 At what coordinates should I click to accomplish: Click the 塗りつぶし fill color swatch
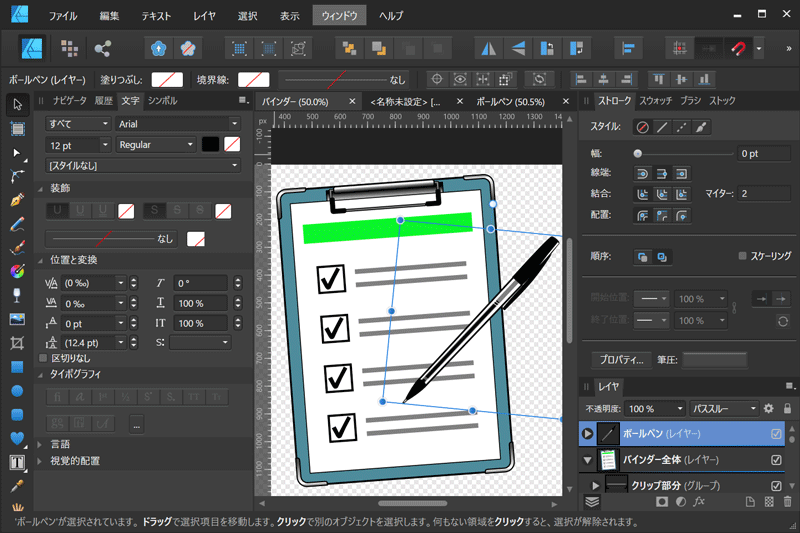[167, 80]
